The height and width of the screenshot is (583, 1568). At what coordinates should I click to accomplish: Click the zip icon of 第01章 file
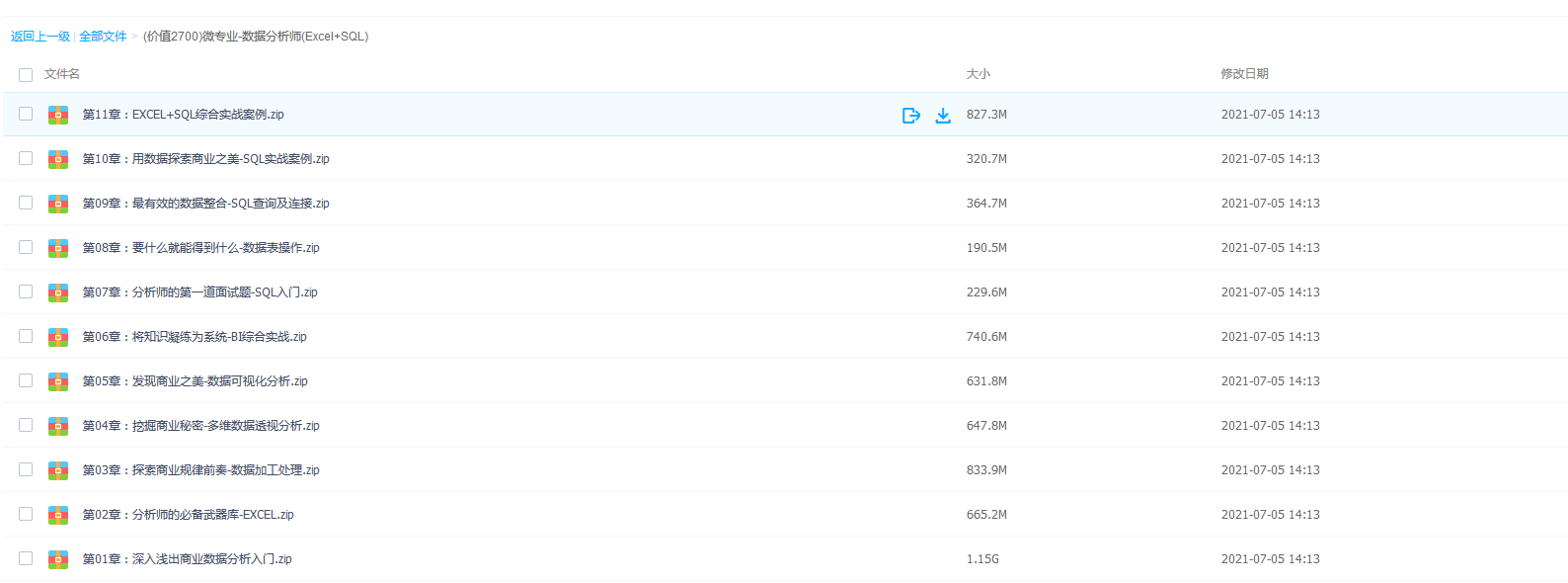(58, 559)
